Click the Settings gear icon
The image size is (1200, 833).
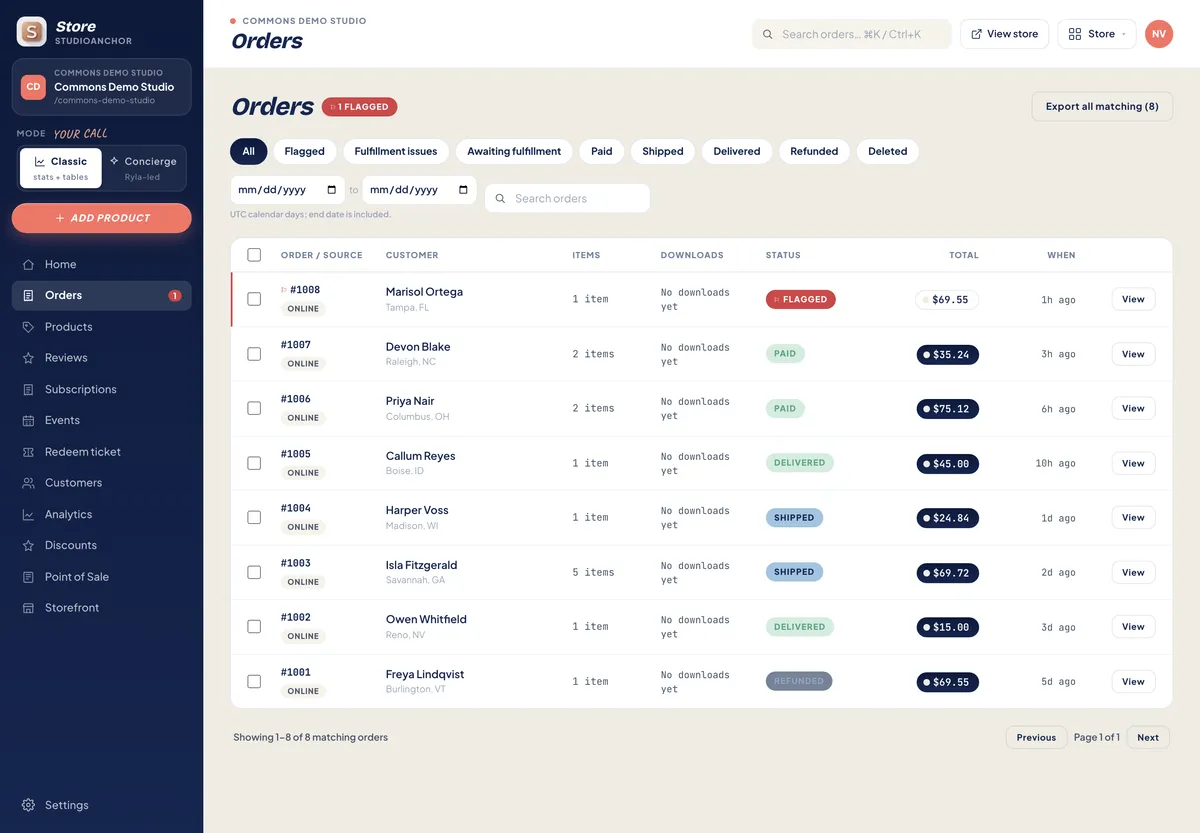pos(28,805)
